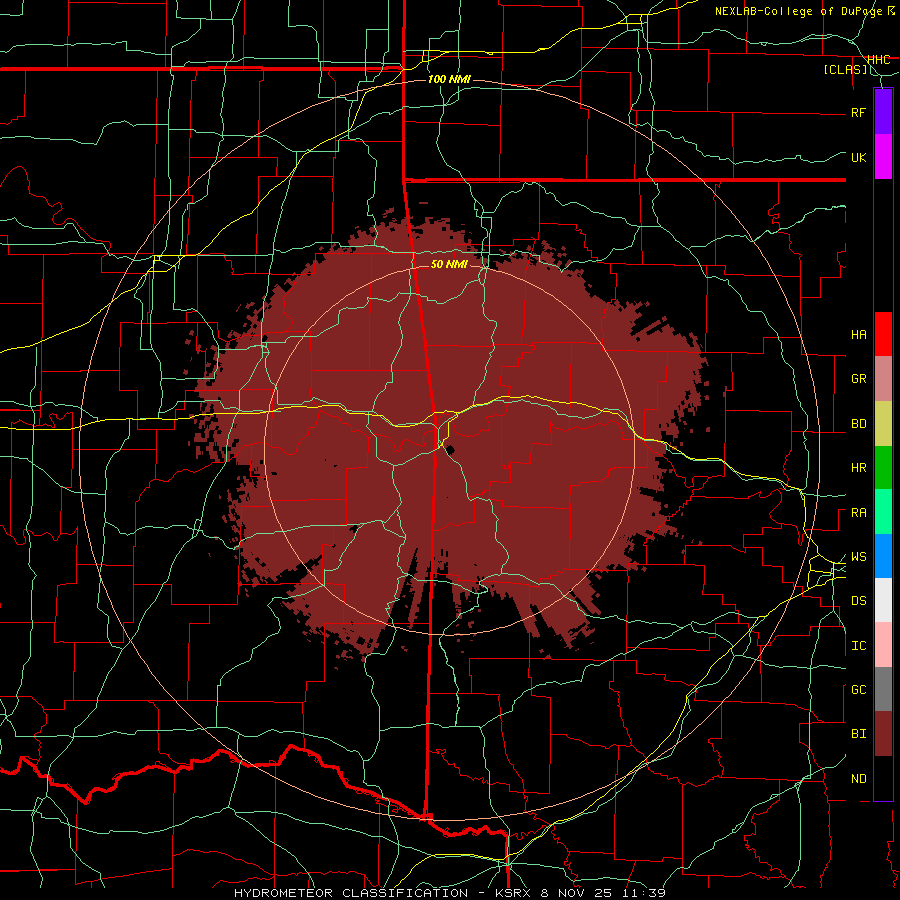Click the RA legend label
The image size is (900, 900).
(858, 513)
